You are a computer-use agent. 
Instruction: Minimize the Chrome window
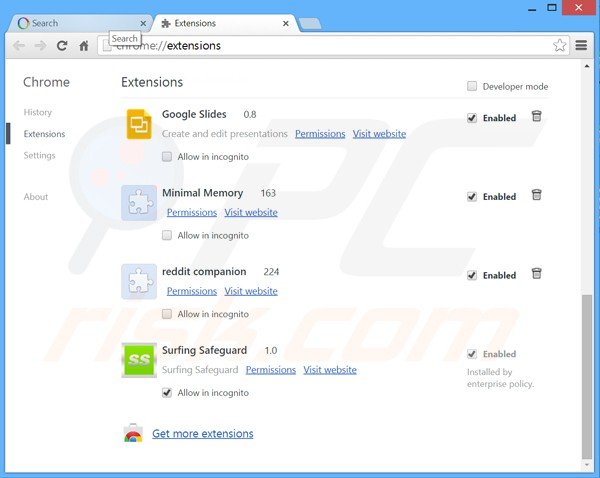[x=532, y=8]
